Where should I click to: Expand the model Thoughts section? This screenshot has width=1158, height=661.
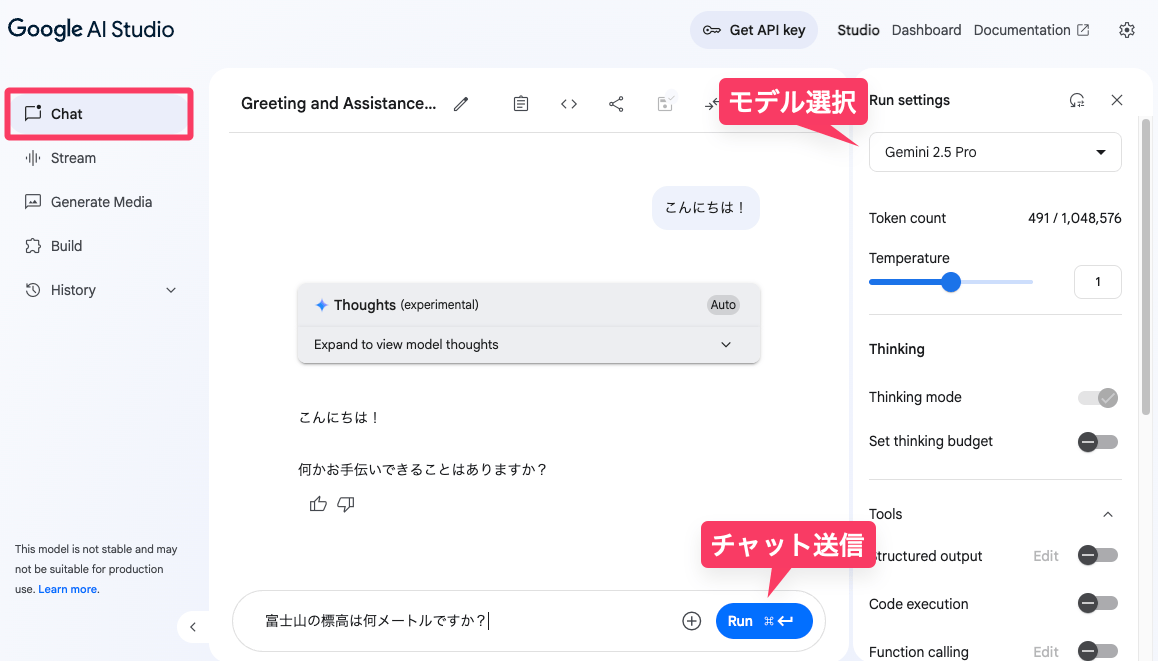pos(529,345)
